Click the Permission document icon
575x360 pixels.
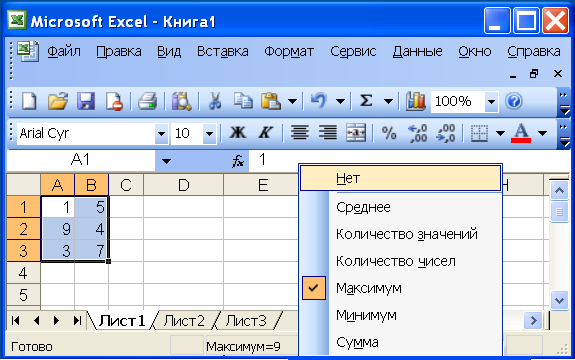(x=114, y=101)
